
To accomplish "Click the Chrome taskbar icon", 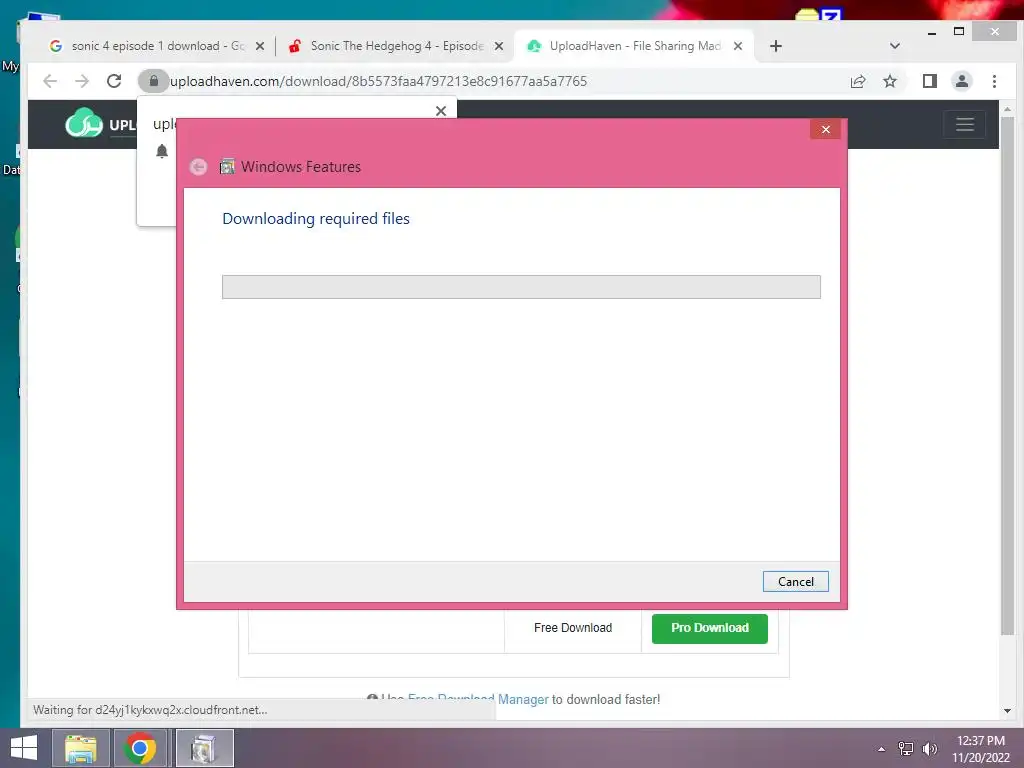I will 139,748.
